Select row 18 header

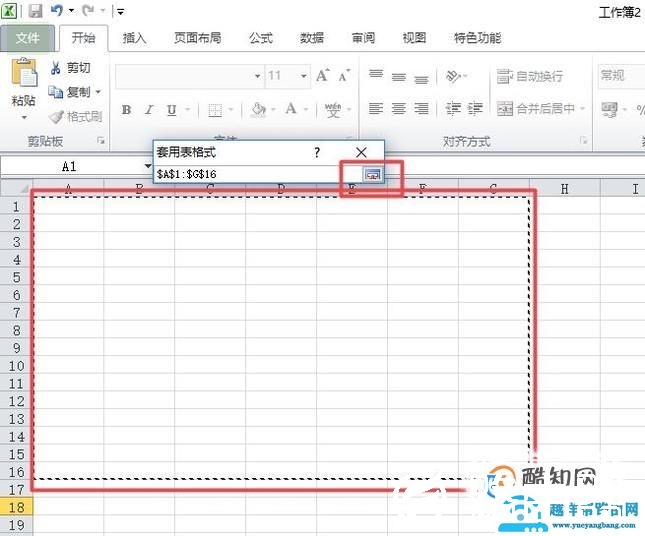(x=16, y=507)
